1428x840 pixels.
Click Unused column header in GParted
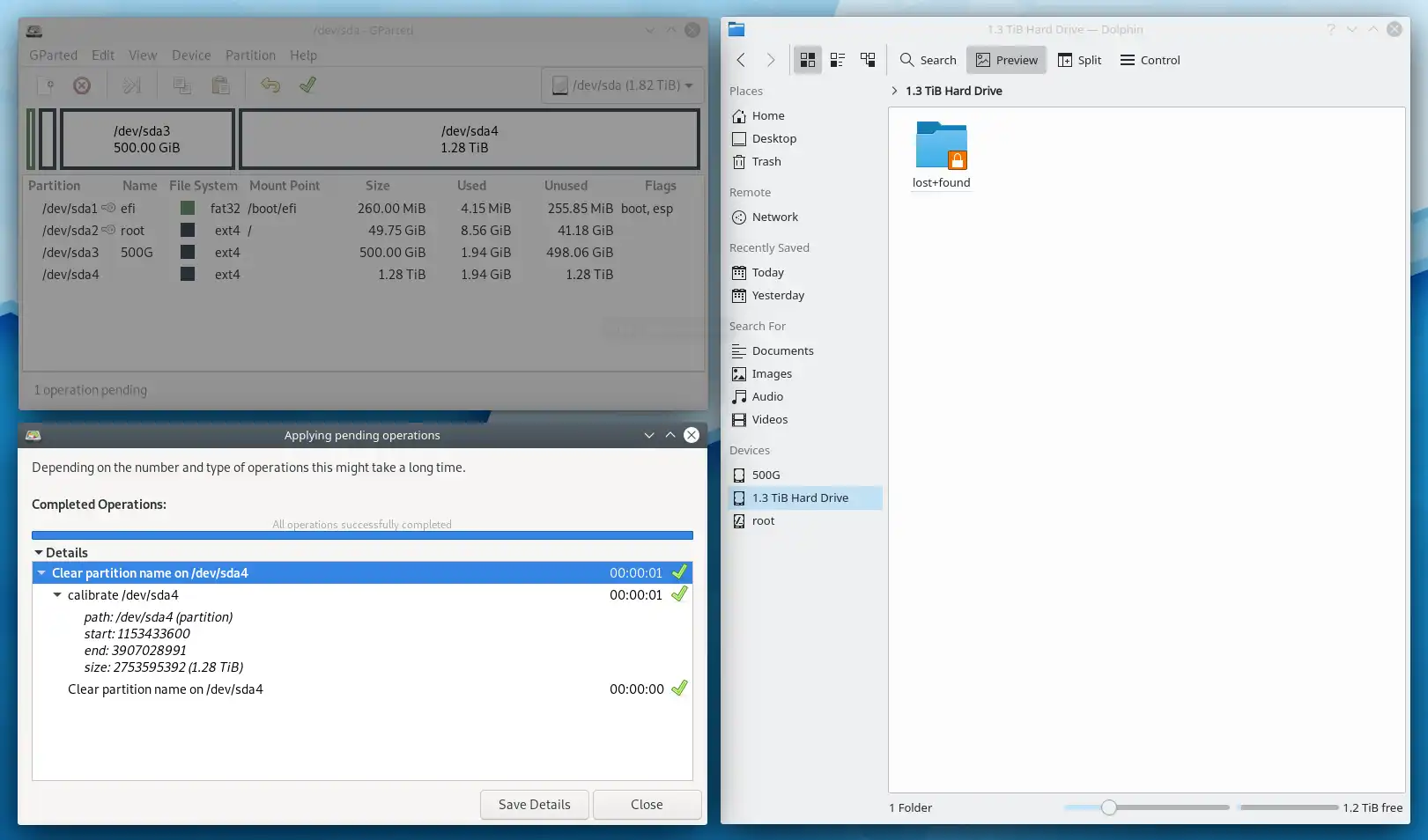pos(566,186)
